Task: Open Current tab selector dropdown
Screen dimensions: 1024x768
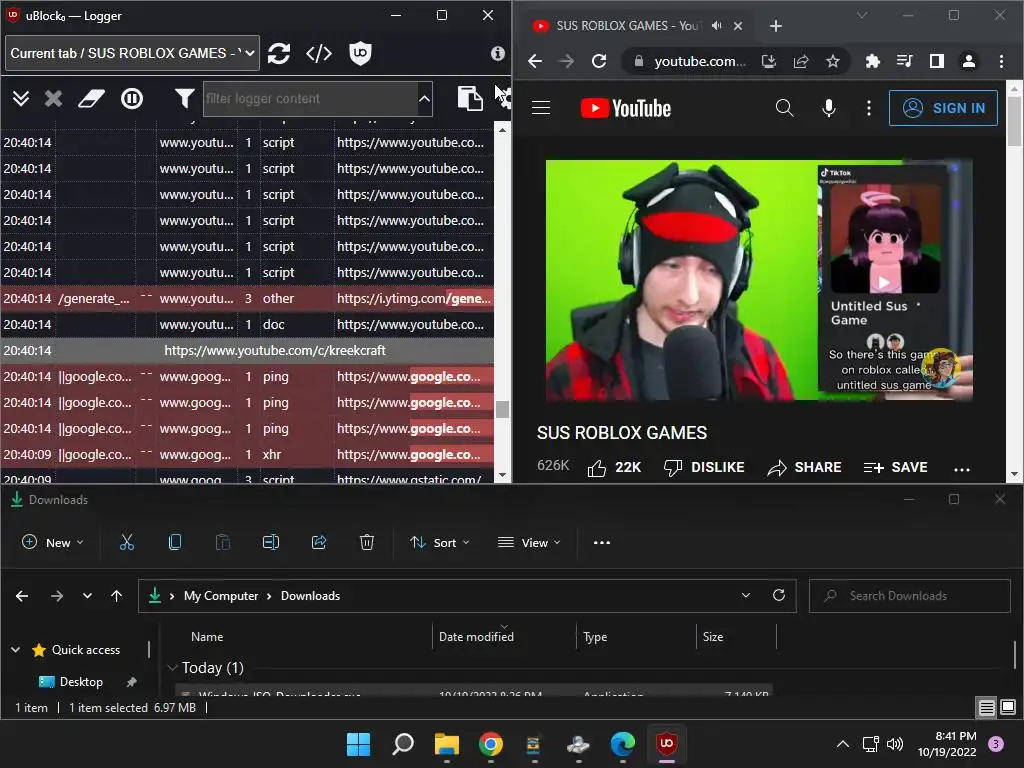Action: click(133, 53)
